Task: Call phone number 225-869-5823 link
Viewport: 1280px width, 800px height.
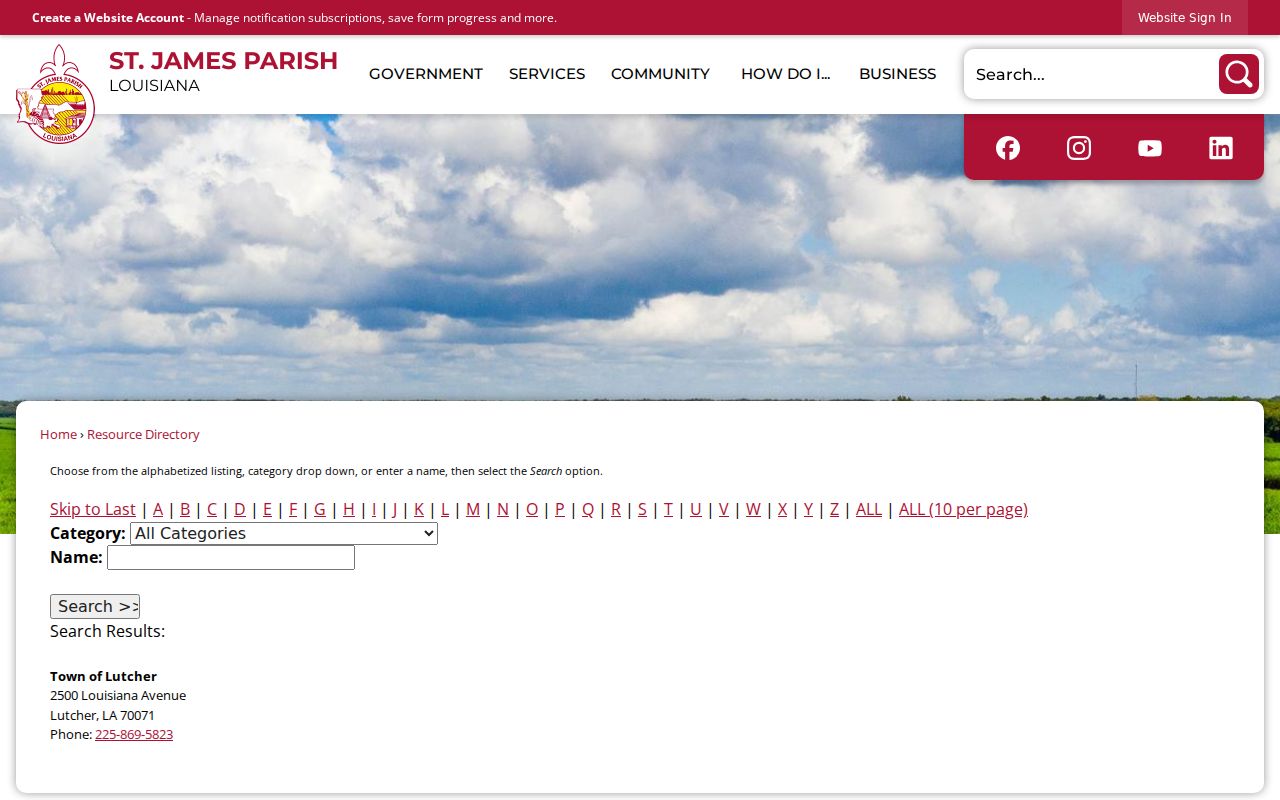Action: coord(134,735)
